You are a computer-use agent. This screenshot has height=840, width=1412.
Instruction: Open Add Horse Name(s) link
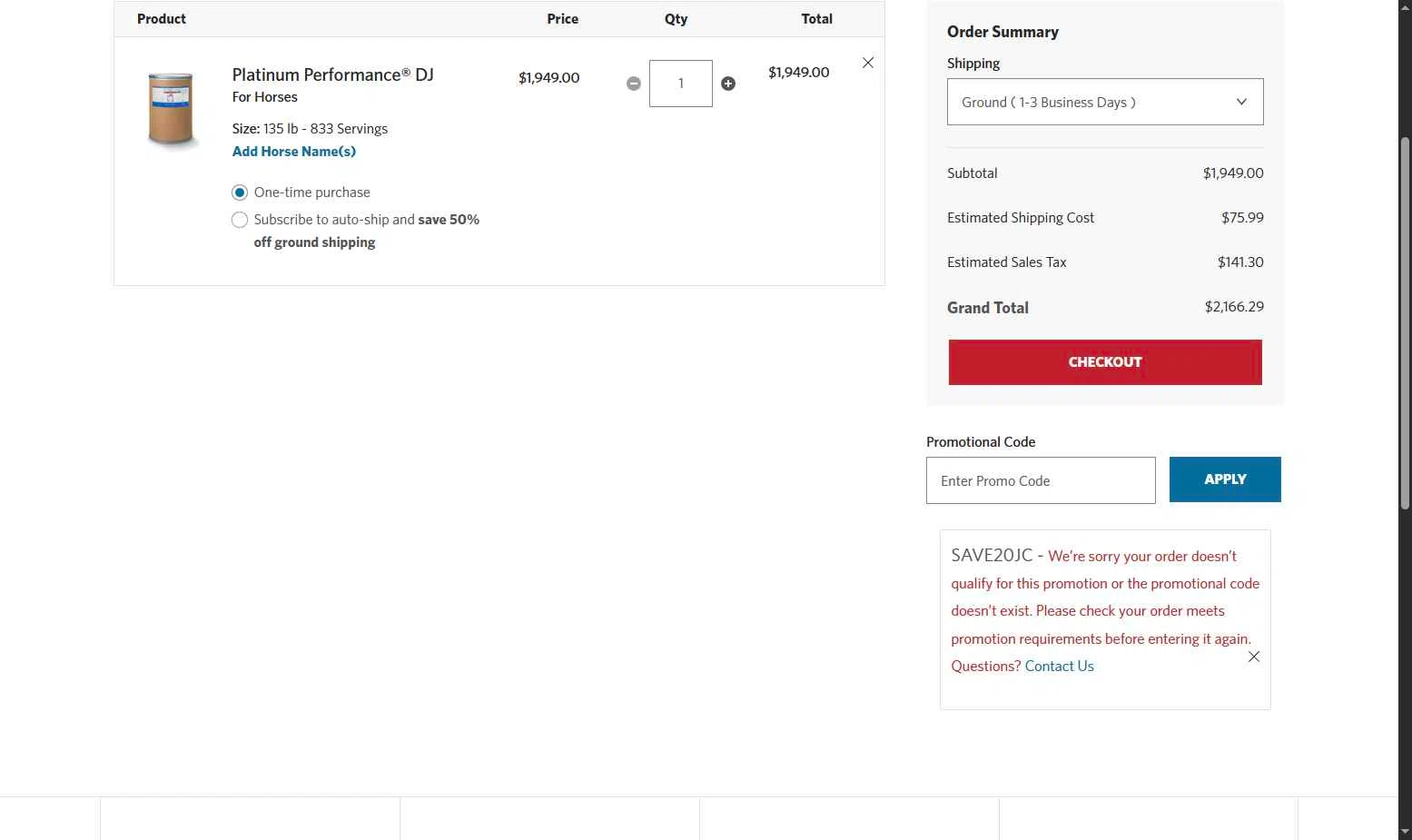294,152
